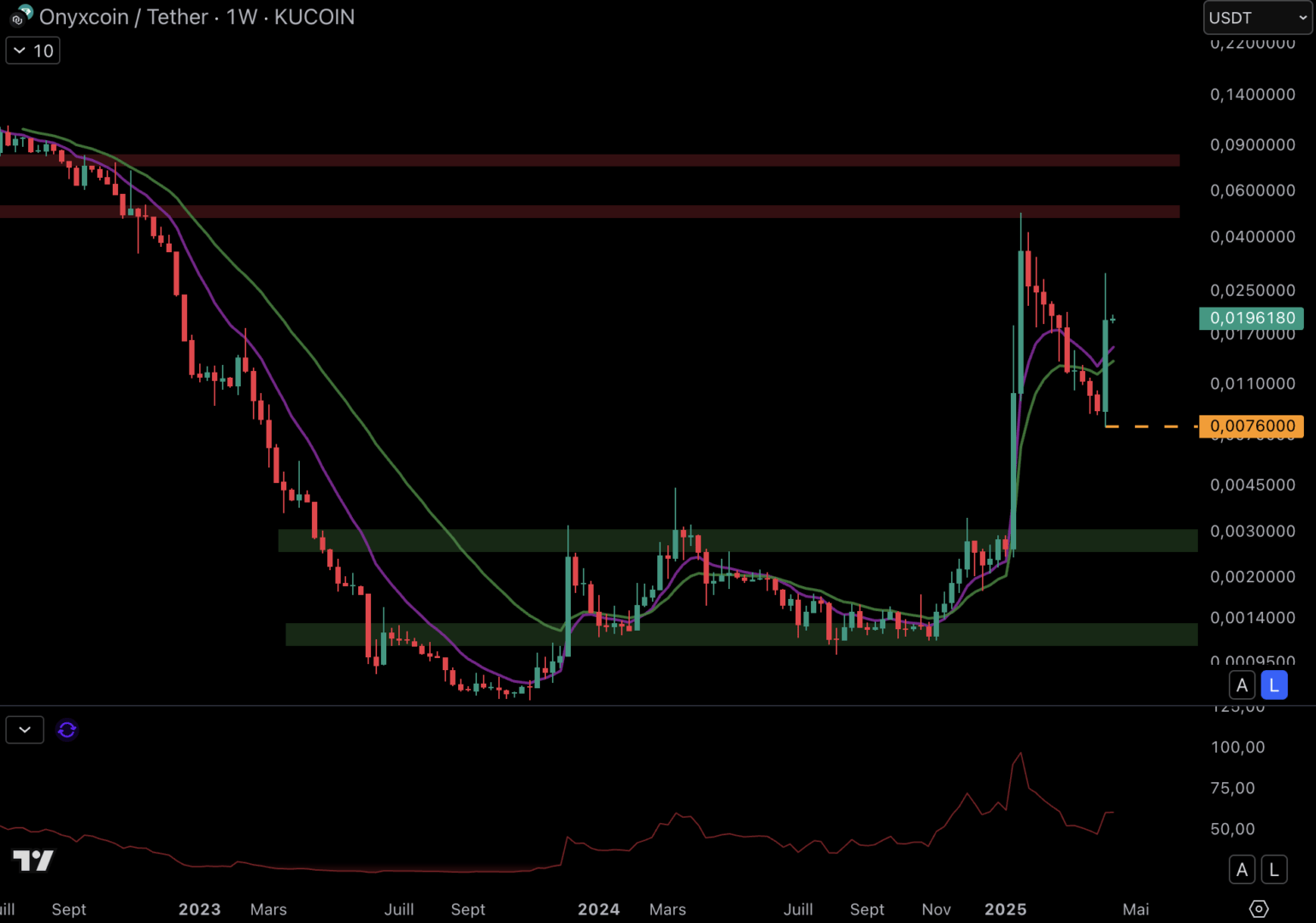Viewport: 1316px width, 923px height.
Task: Click the 2024 label on the time axis
Action: pos(598,909)
